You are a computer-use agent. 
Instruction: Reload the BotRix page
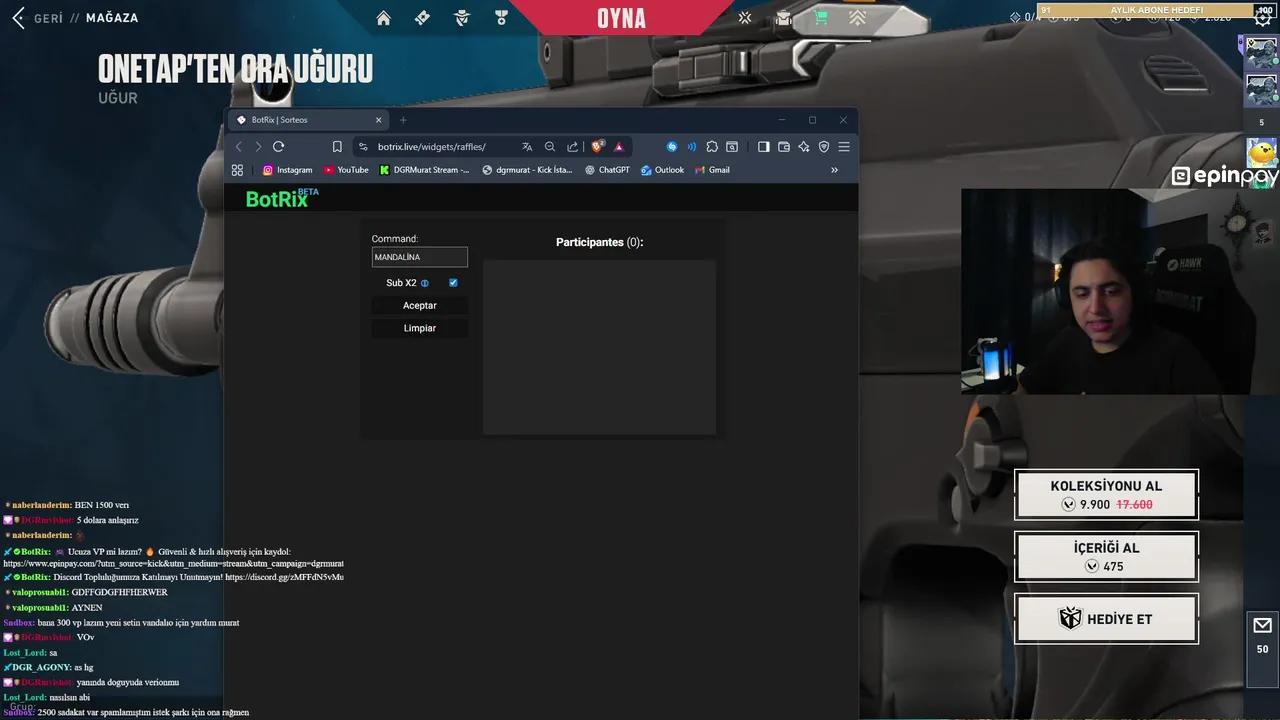pyautogui.click(x=279, y=147)
